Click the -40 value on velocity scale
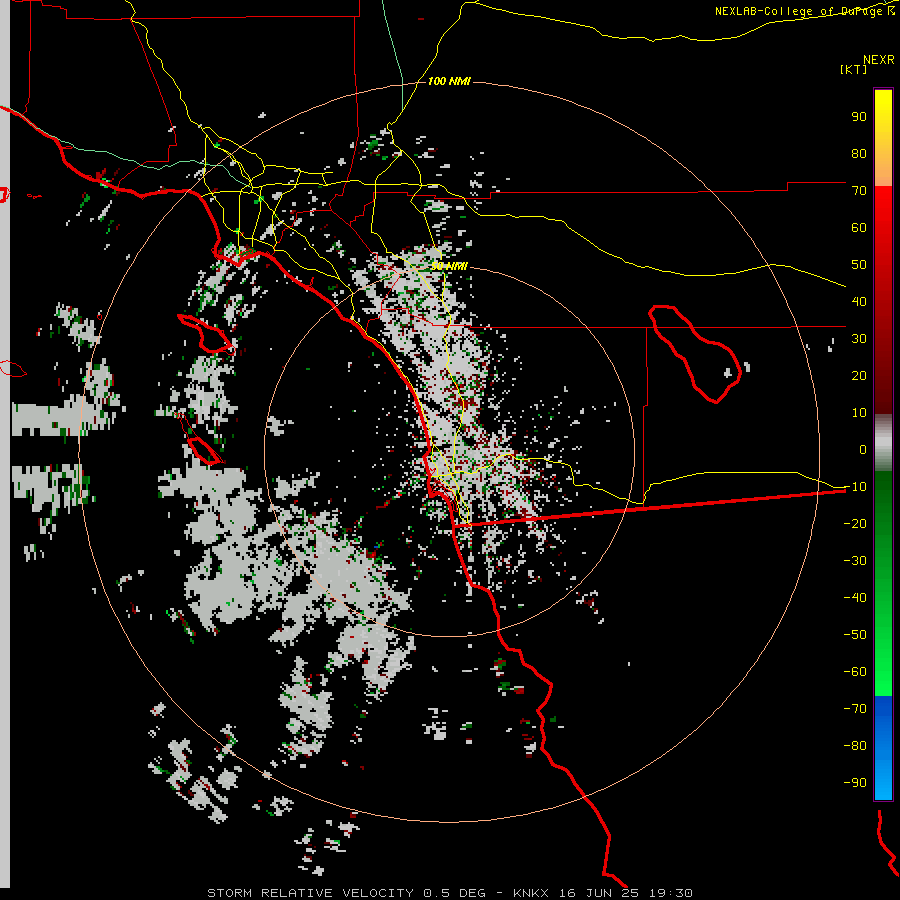 [x=855, y=598]
